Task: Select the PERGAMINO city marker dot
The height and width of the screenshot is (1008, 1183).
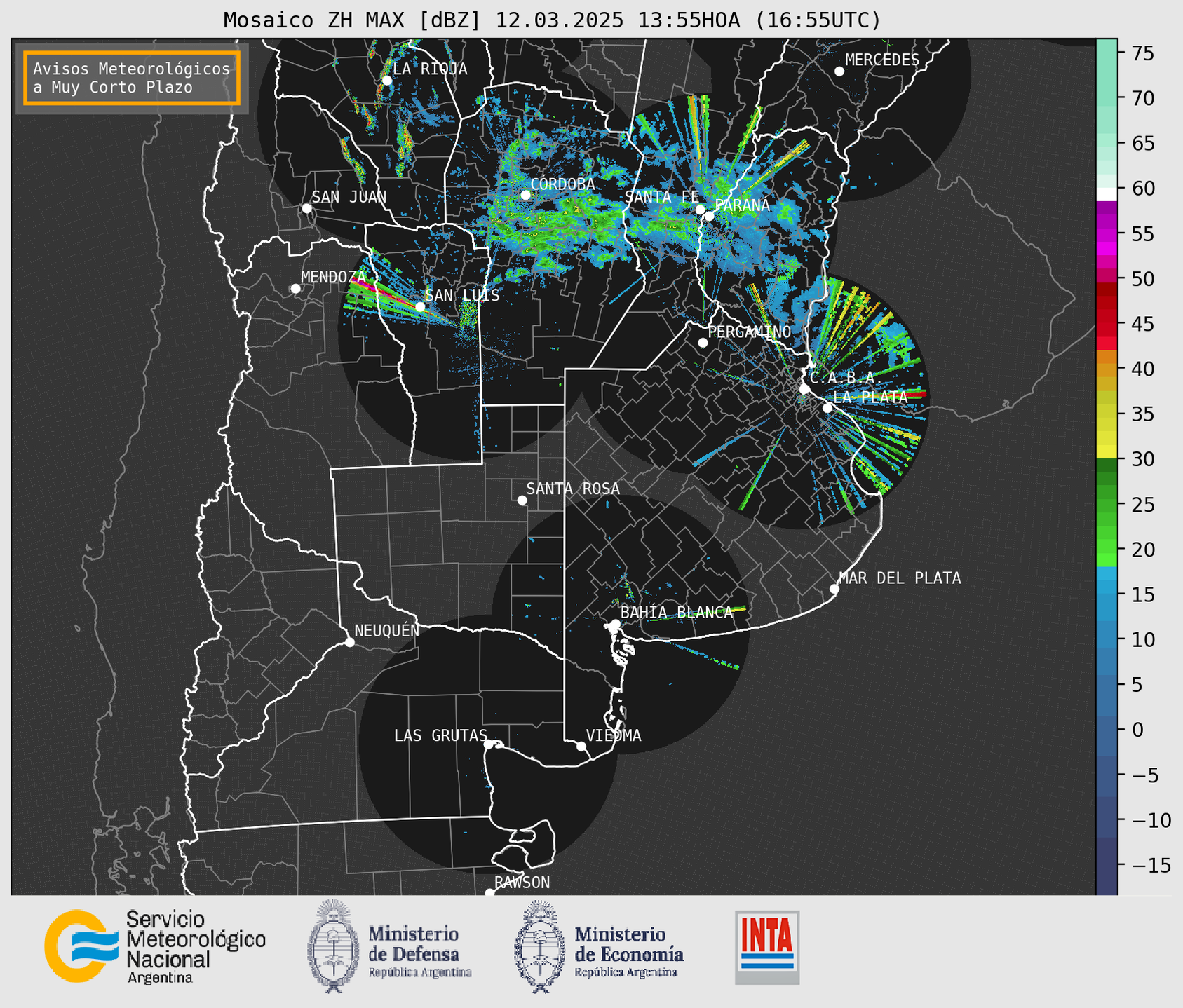Action: tap(703, 343)
